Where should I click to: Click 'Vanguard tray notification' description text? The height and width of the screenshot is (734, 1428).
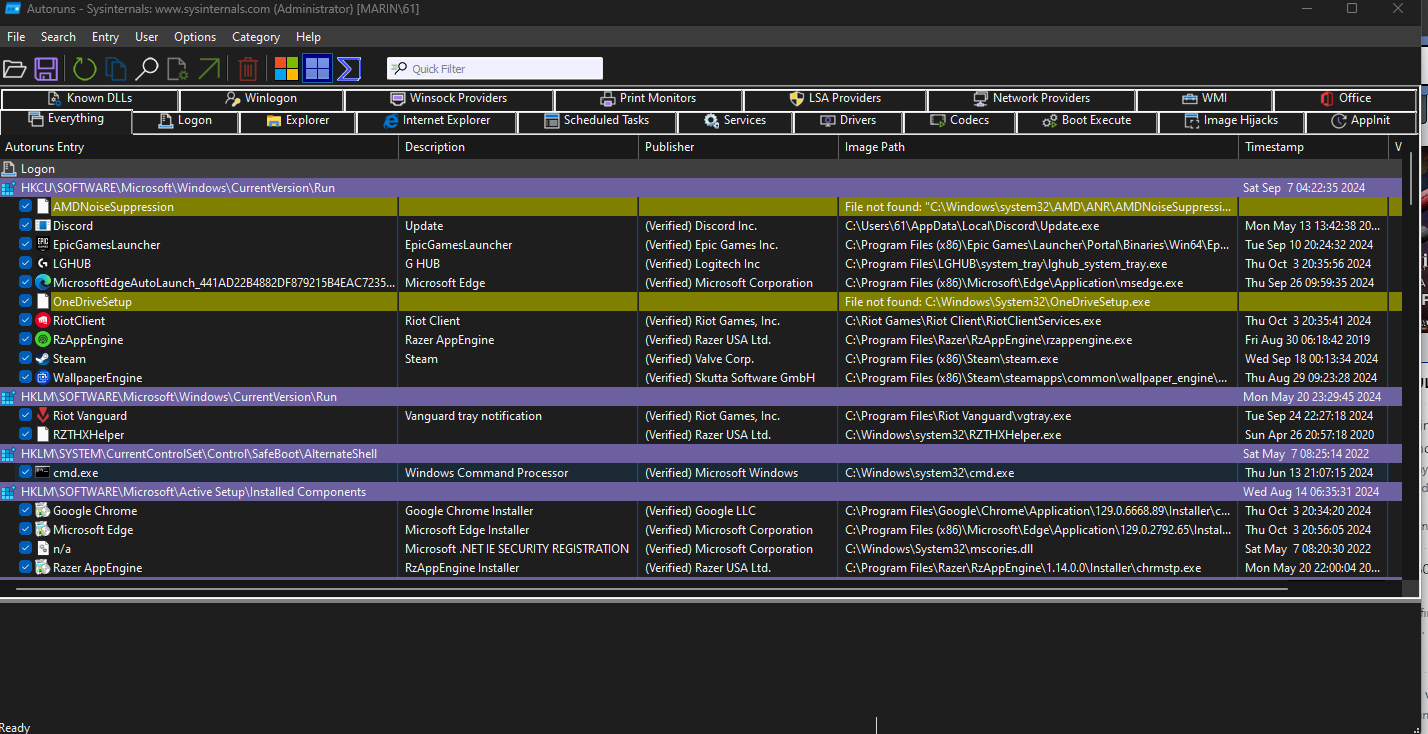click(473, 416)
